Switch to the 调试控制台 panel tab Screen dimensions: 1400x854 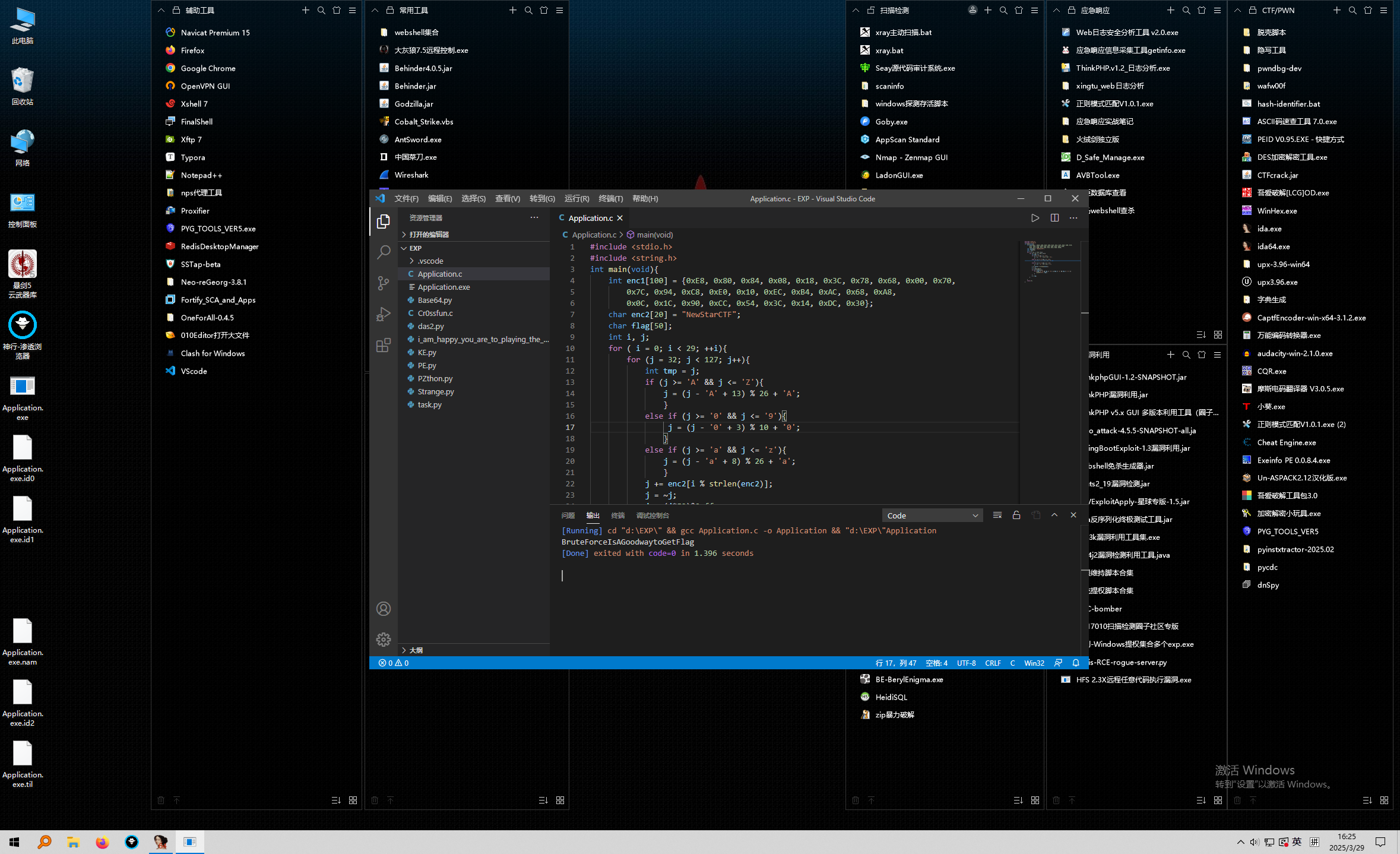[653, 515]
